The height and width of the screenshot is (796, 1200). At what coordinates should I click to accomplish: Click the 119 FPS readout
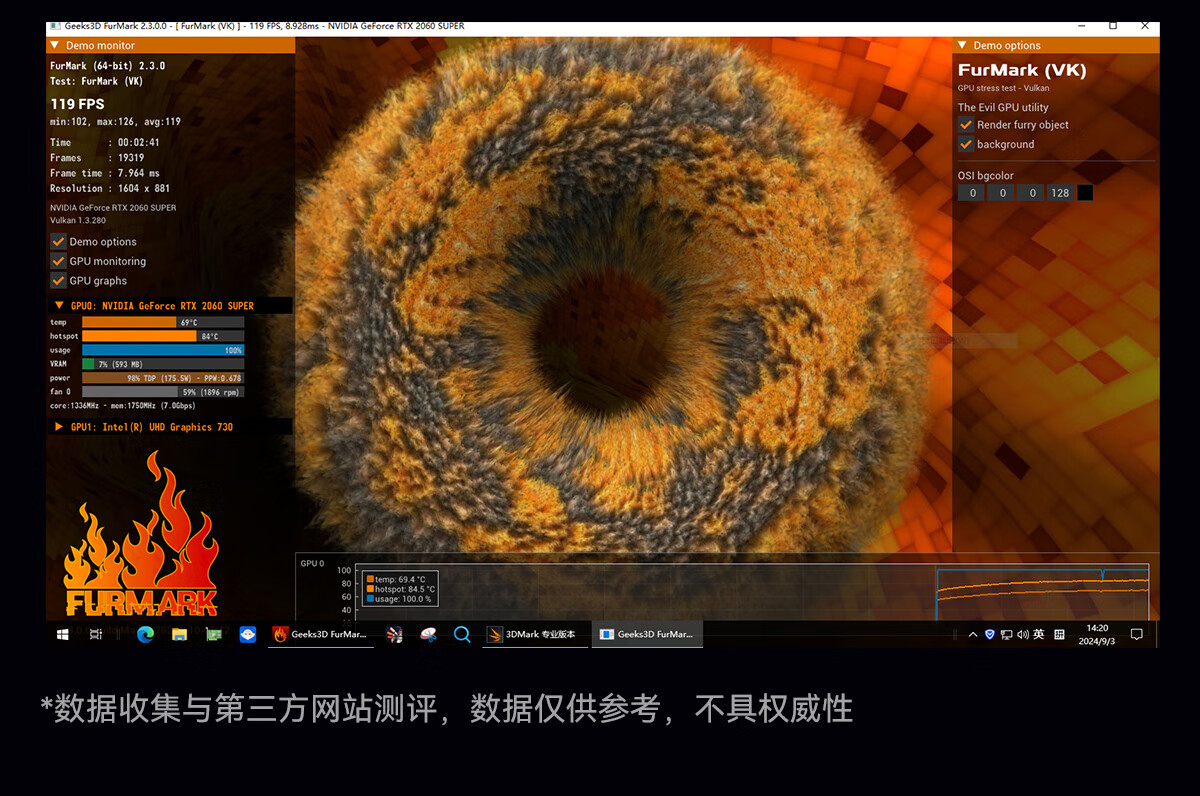(x=77, y=104)
